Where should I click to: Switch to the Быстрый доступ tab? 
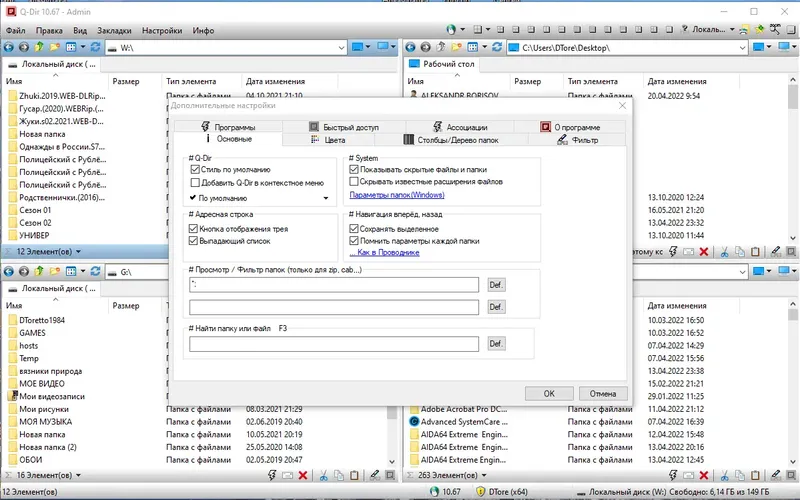[x=343, y=127]
